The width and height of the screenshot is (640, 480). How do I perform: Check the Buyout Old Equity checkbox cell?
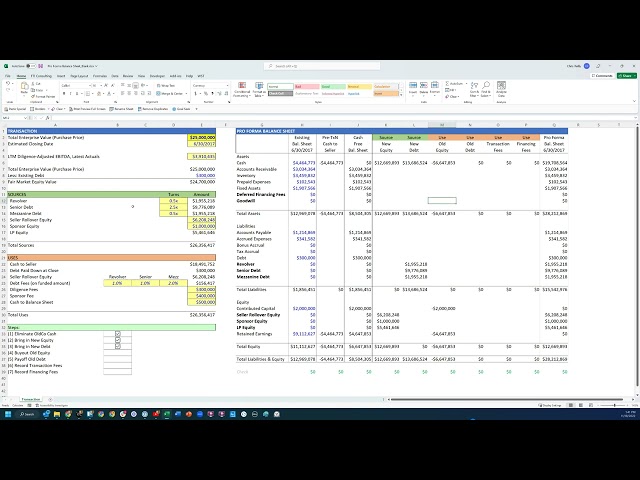click(118, 353)
